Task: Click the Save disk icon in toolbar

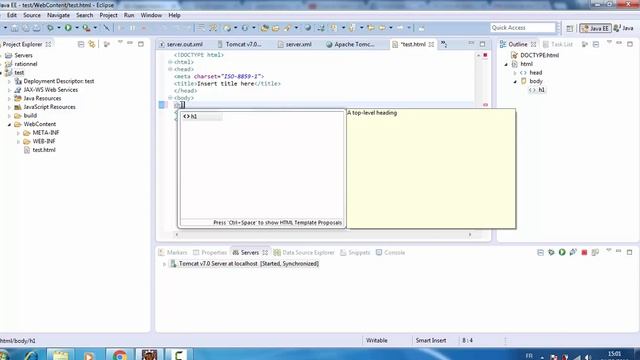Action: coord(15,28)
